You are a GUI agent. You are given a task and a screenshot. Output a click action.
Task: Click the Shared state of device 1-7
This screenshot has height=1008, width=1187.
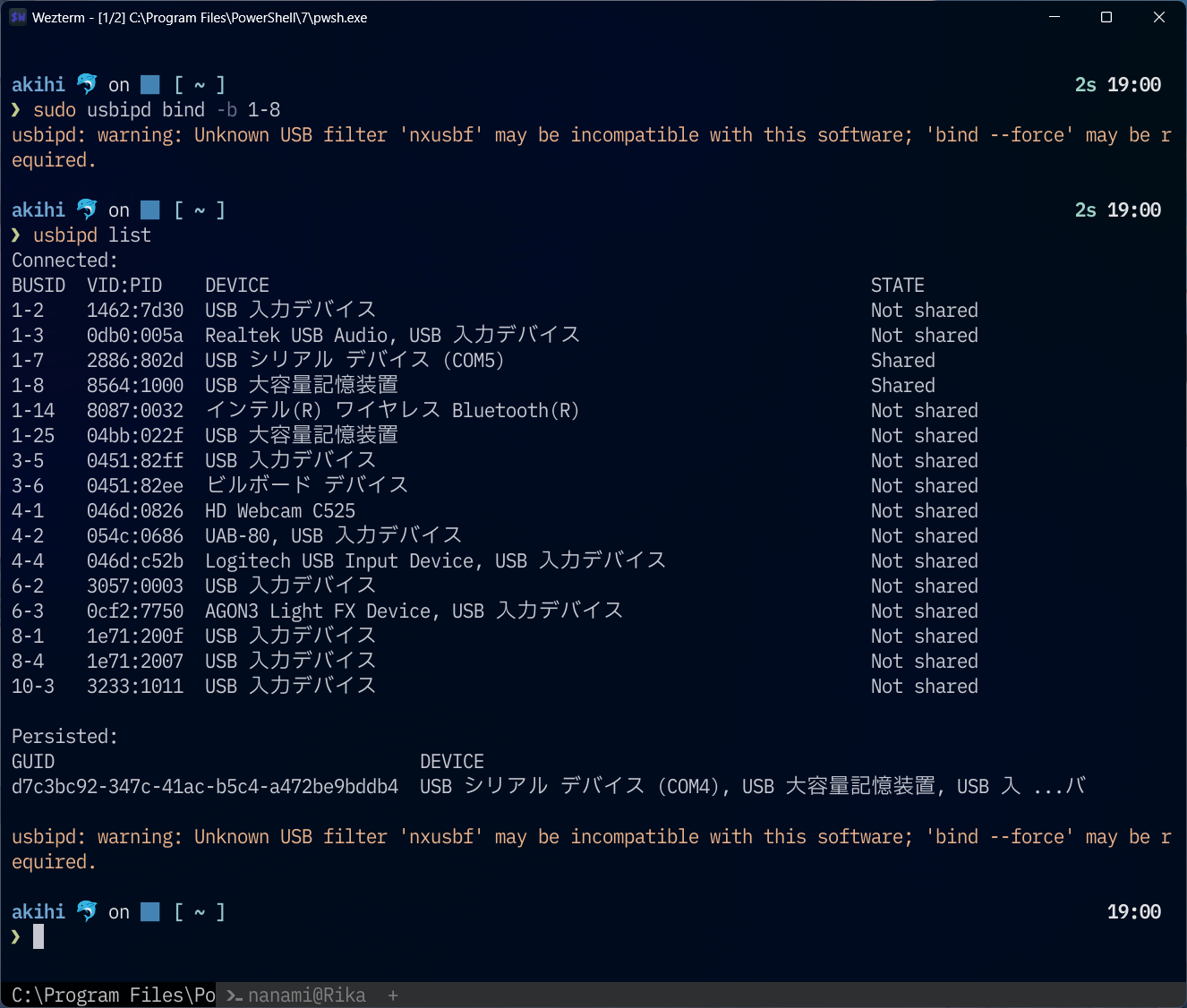902,360
